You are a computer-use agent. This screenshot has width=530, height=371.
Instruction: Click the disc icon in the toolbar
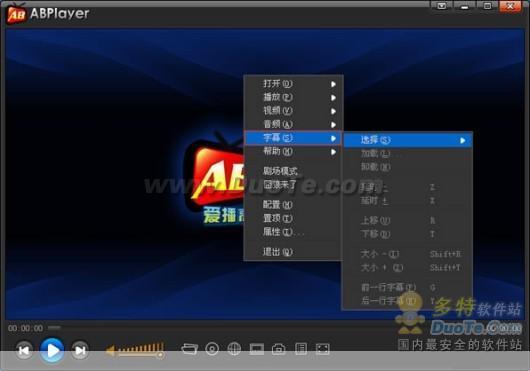coord(212,349)
